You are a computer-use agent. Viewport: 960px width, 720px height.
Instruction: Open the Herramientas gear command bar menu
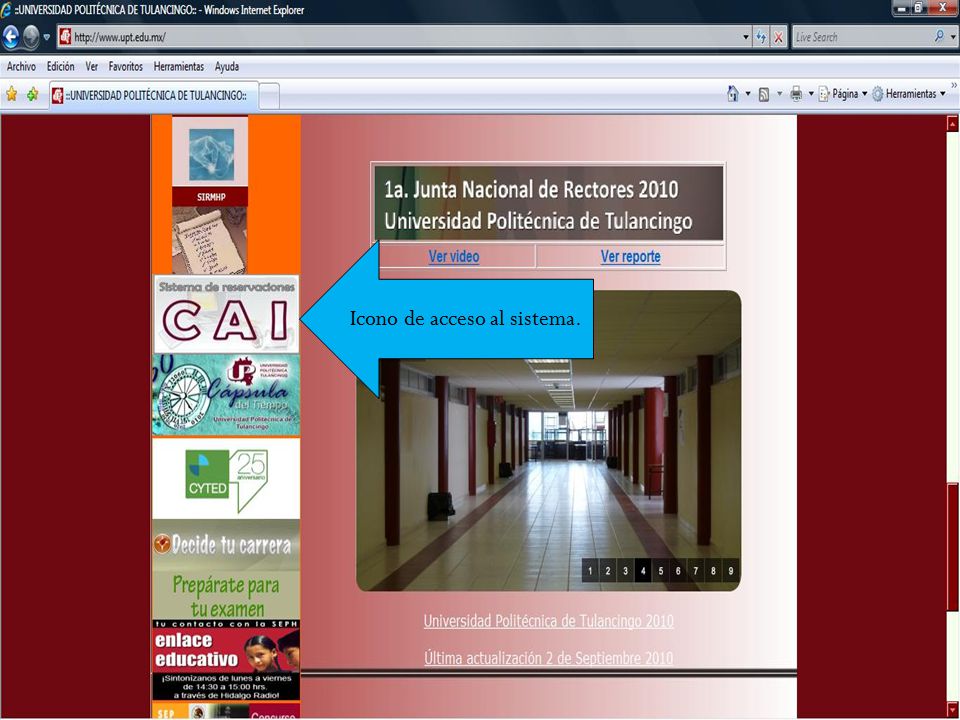click(909, 94)
